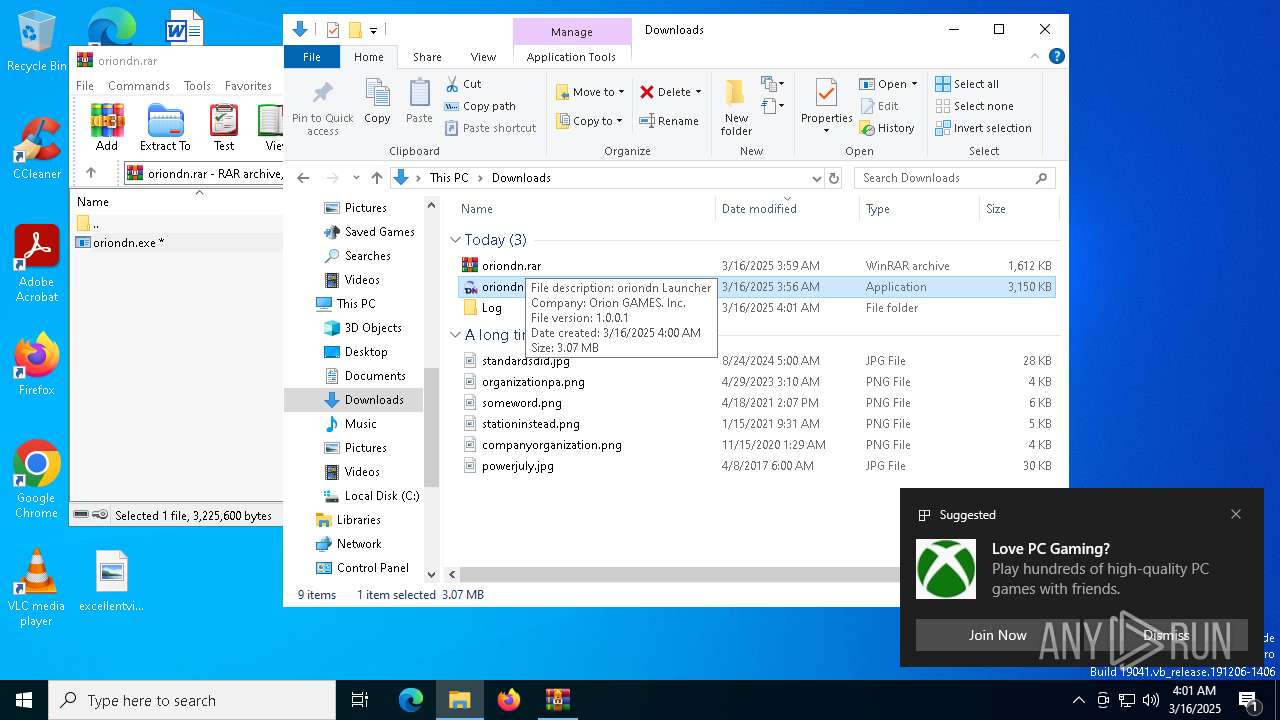
Task: Click the WinRAR Add button
Action: coord(107,127)
